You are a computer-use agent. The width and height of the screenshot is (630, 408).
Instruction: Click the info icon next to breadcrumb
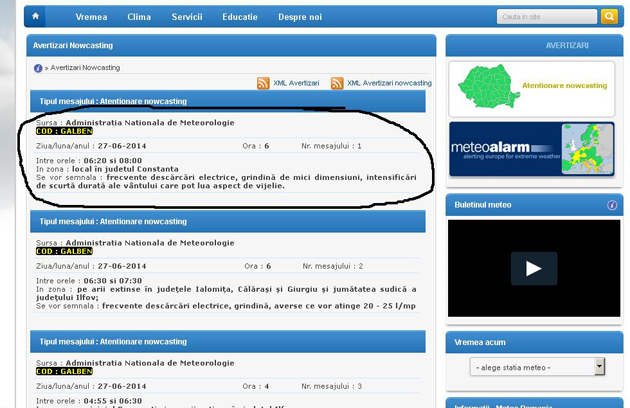click(38, 69)
